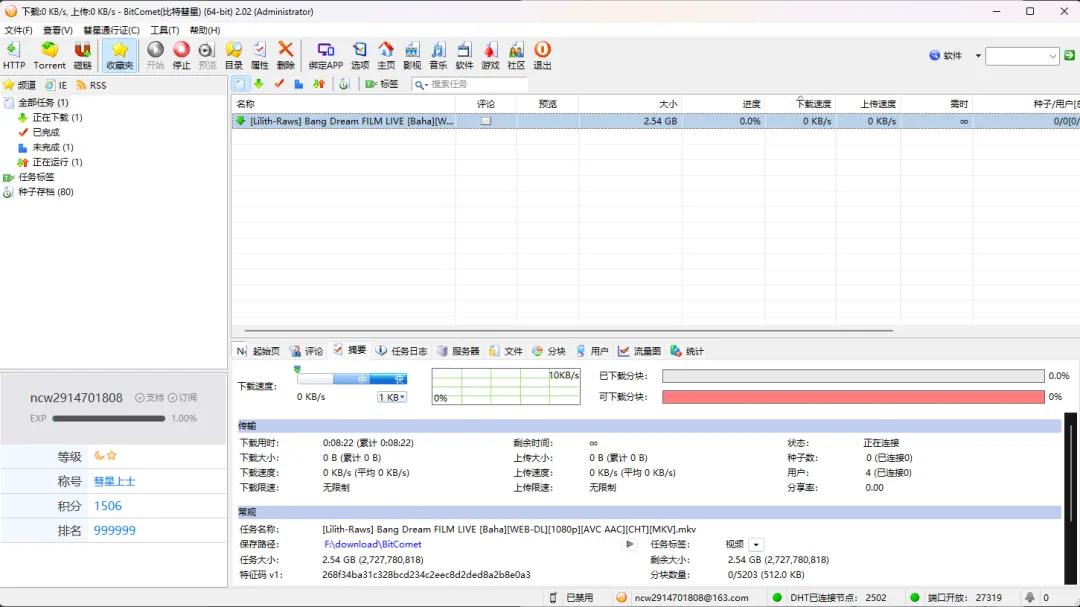Open save path F:\download\BitComet link
The image size is (1080, 607).
tap(373, 544)
